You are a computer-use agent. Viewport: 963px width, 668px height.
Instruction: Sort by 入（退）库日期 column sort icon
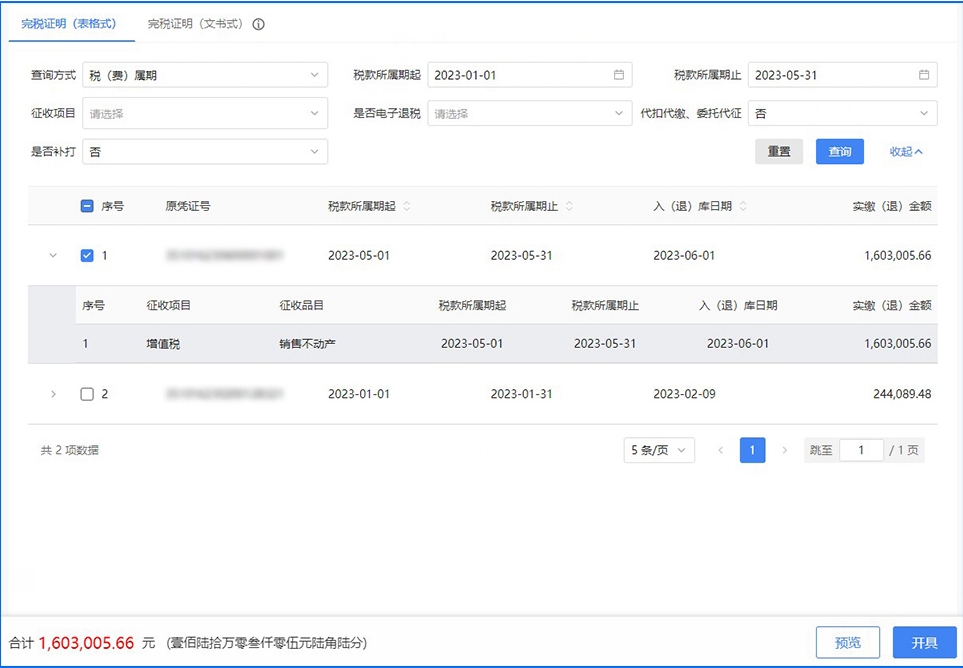(743, 207)
